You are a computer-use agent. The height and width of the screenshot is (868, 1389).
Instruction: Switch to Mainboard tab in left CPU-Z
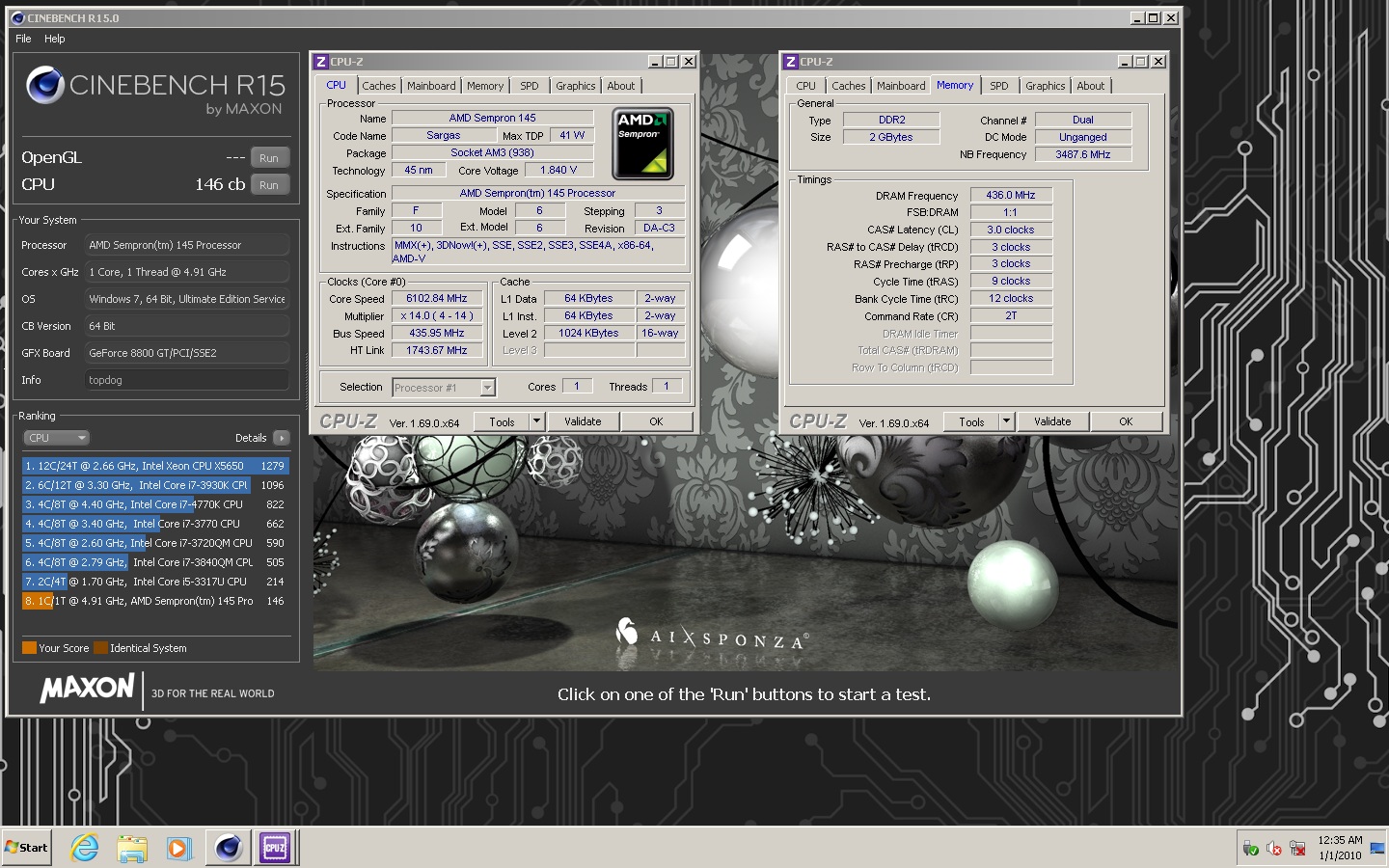431,86
